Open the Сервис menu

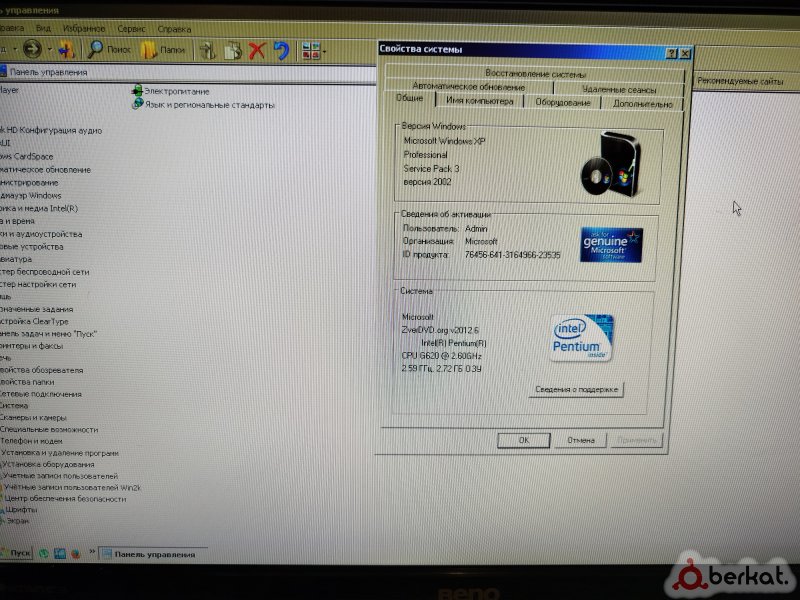(x=131, y=29)
